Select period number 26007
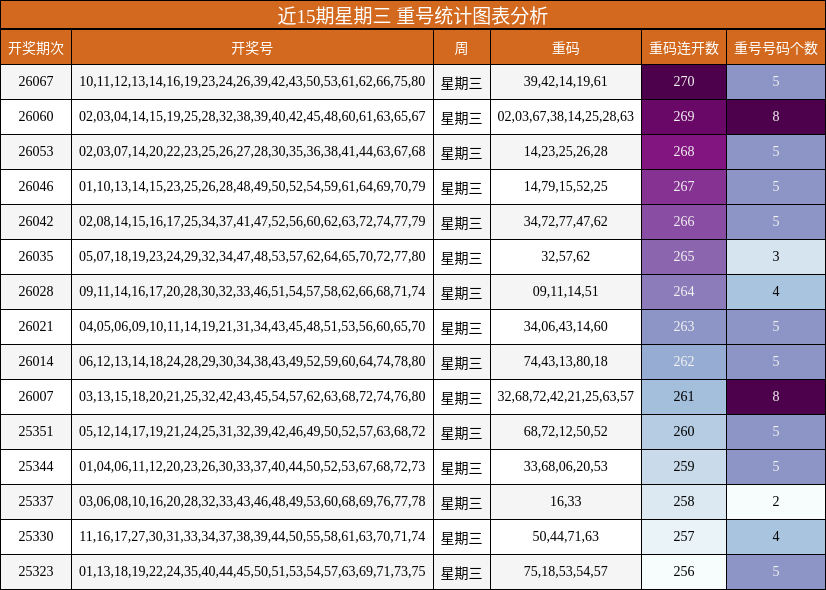This screenshot has width=826, height=590. (37, 396)
